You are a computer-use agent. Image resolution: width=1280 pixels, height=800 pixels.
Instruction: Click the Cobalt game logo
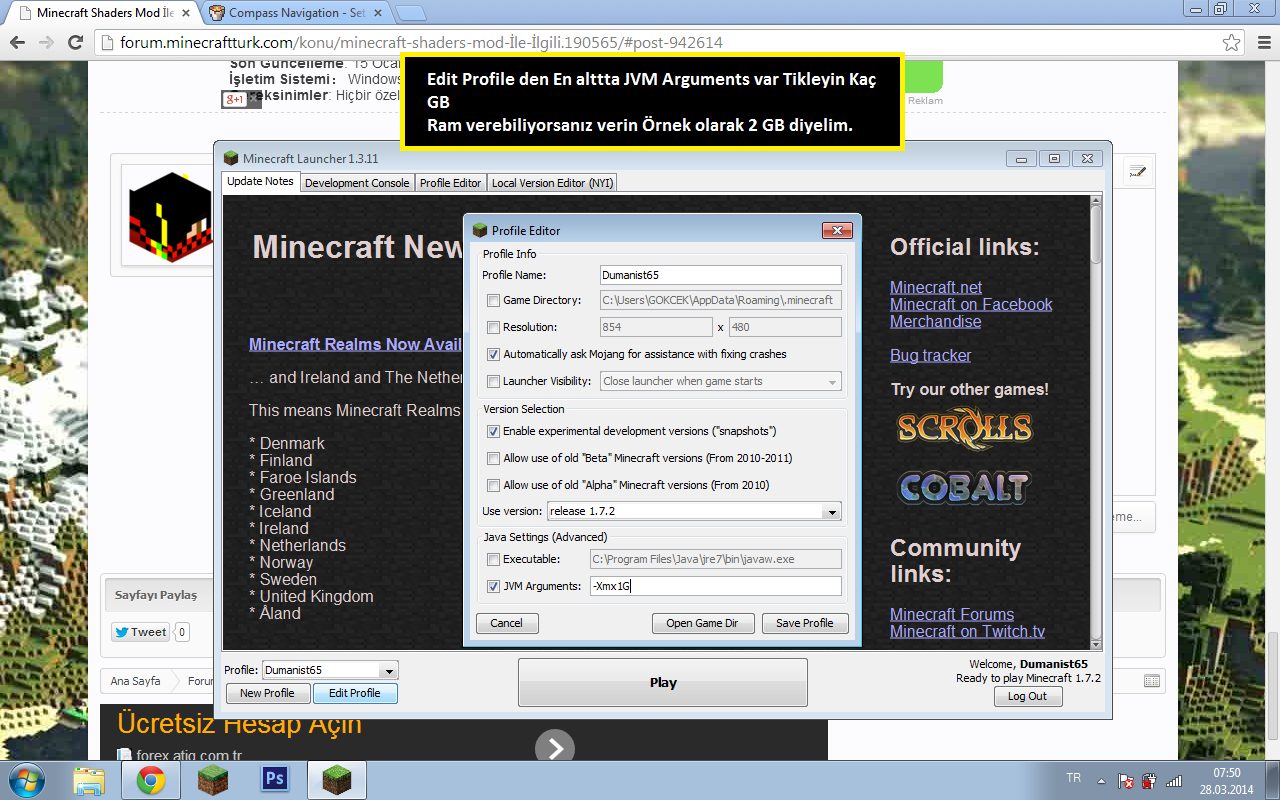[x=963, y=487]
